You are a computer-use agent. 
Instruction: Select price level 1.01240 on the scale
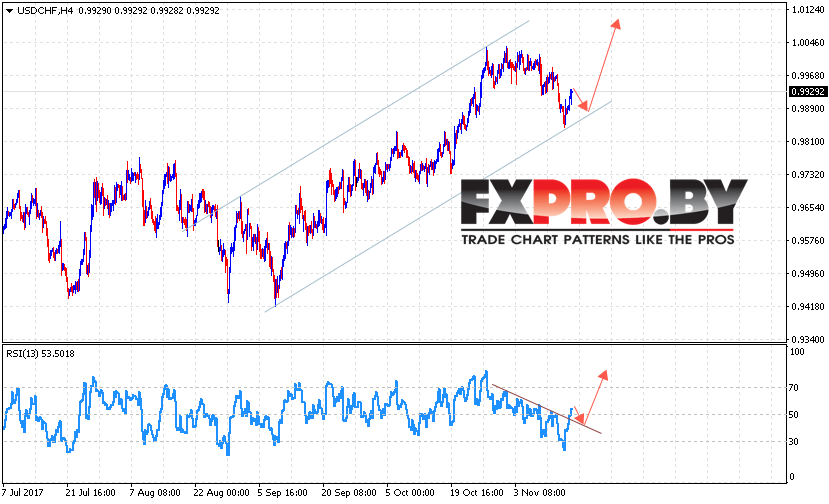click(807, 10)
